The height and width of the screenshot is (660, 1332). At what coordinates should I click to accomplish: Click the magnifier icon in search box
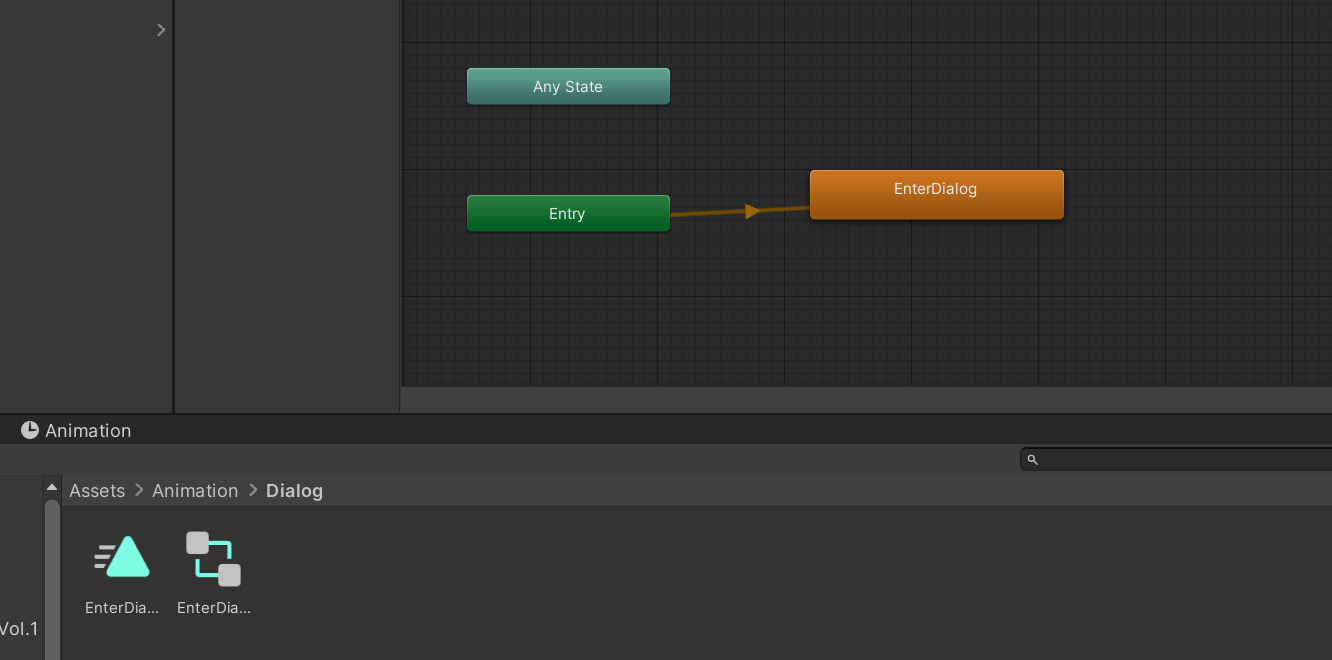point(1033,460)
